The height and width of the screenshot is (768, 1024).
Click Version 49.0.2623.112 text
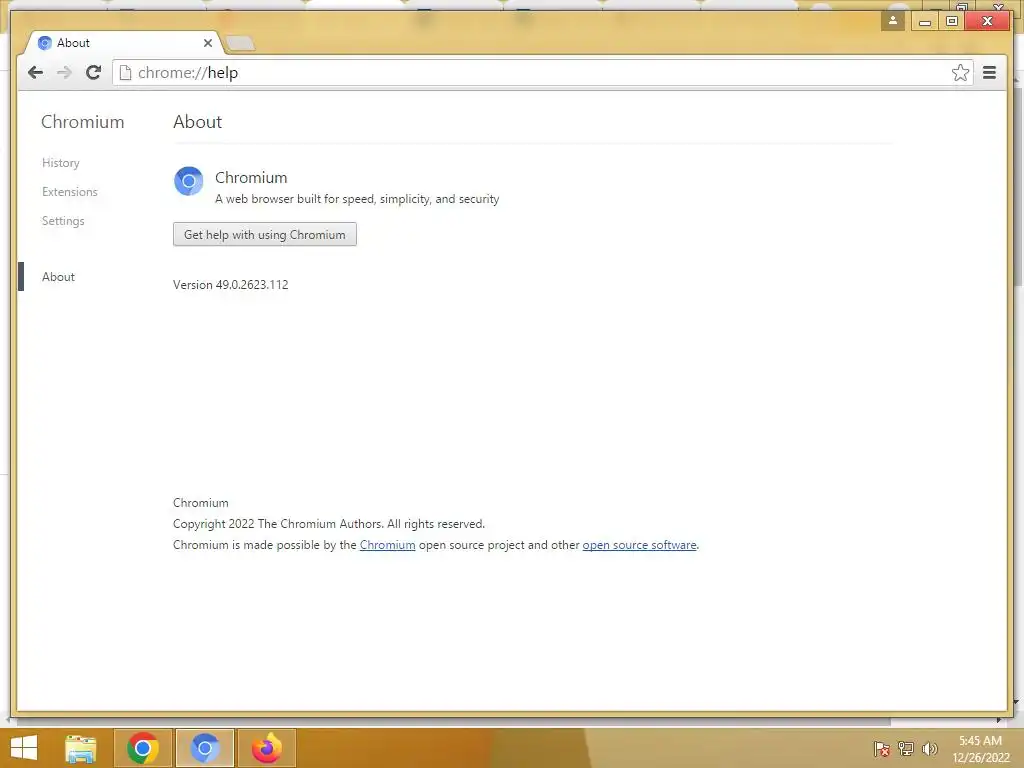(231, 285)
